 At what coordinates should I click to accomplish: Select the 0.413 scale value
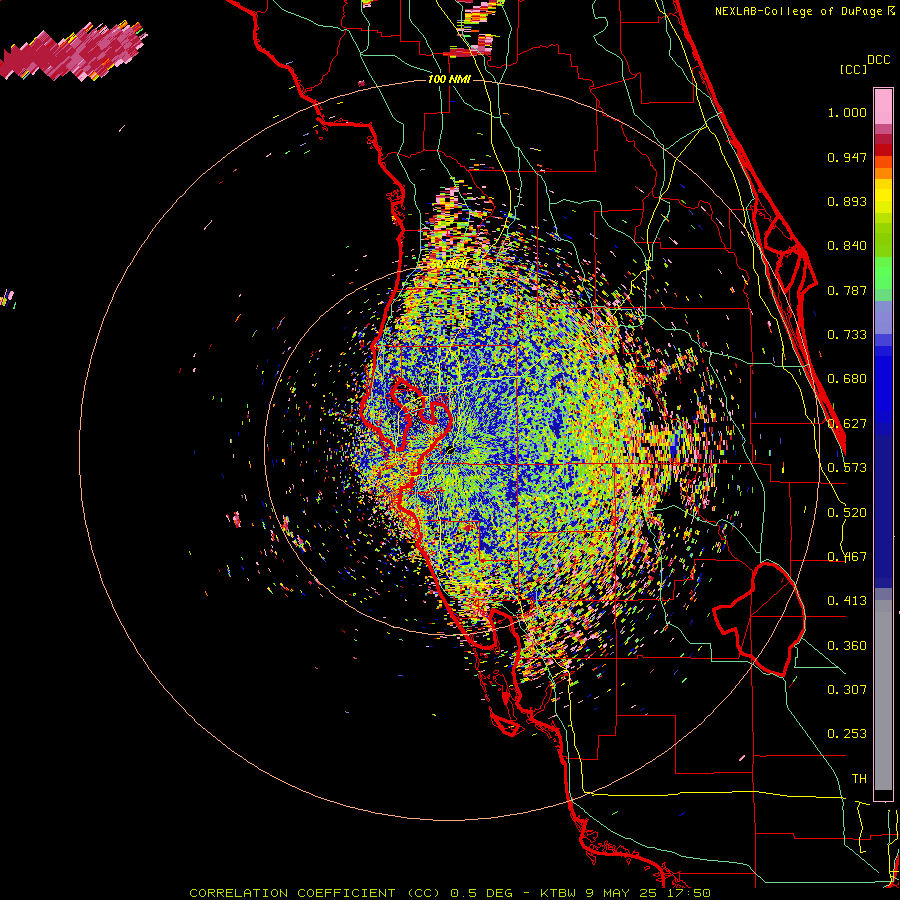(847, 601)
